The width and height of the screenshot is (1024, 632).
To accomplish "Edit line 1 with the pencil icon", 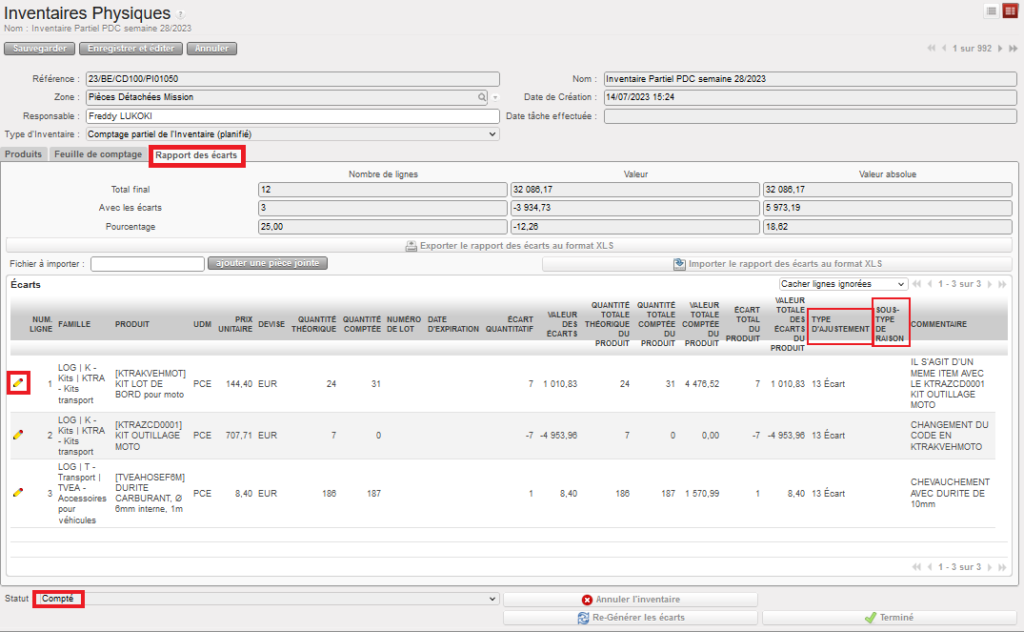I will (x=18, y=382).
